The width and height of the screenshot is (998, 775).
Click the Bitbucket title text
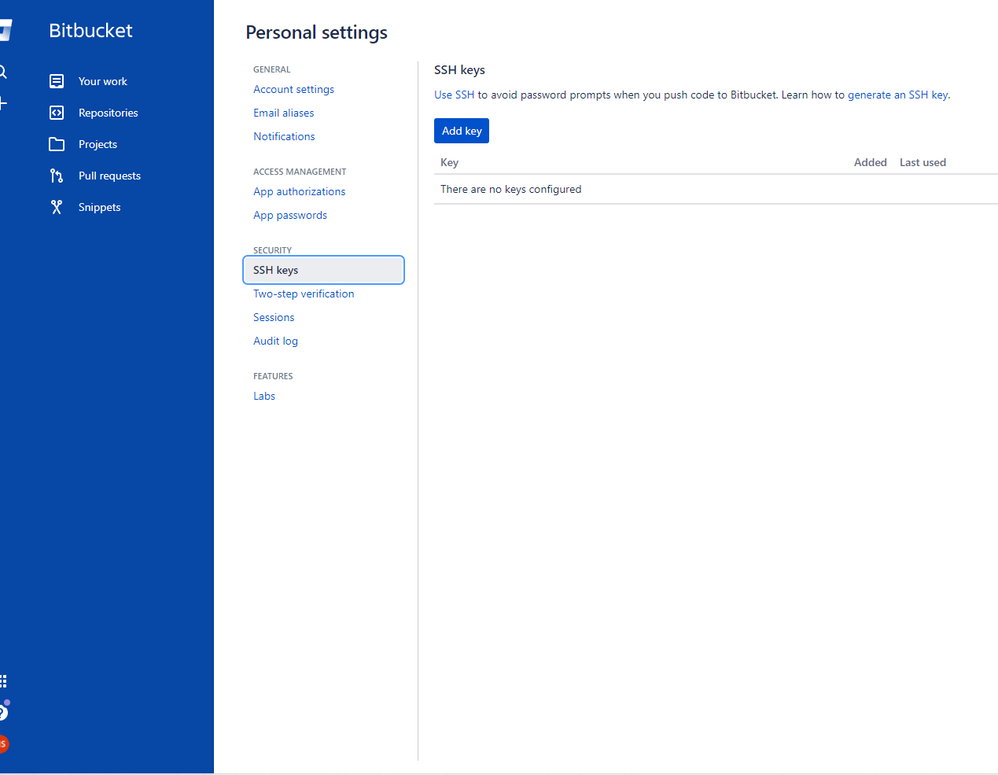coord(90,31)
